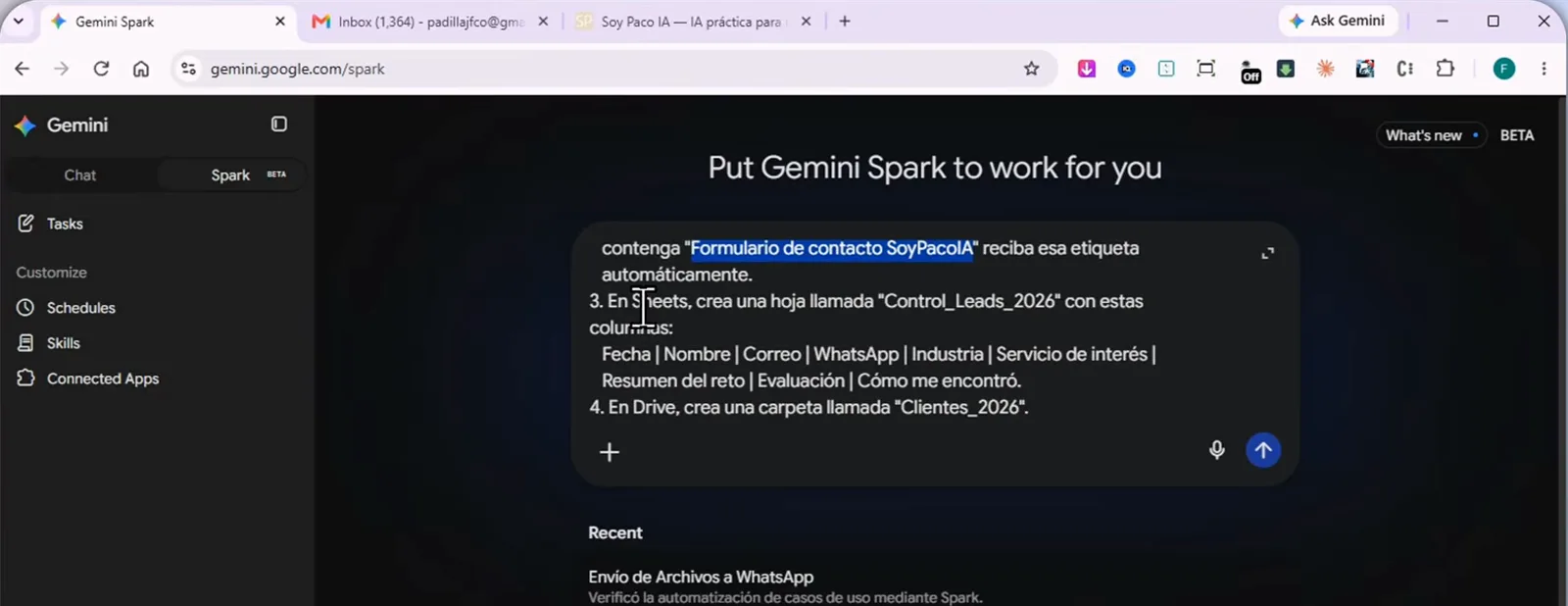
Task: Click the page scrollbar on right edge
Action: click(x=1562, y=350)
